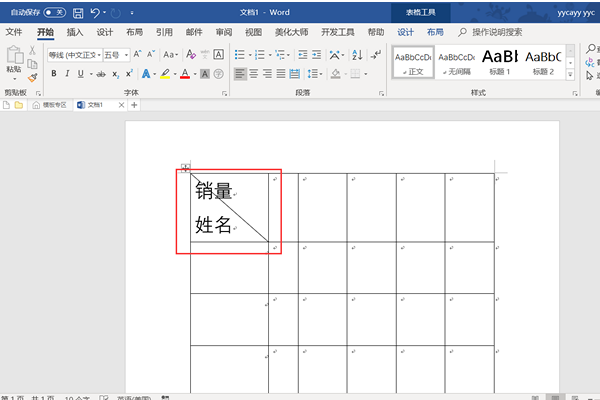Click the Align Right icon

267,73
